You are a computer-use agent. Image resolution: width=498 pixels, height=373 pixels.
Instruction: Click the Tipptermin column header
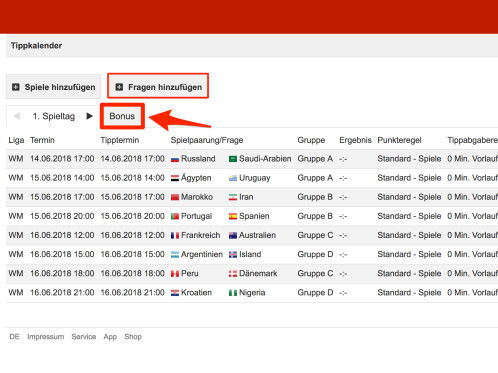(120, 140)
